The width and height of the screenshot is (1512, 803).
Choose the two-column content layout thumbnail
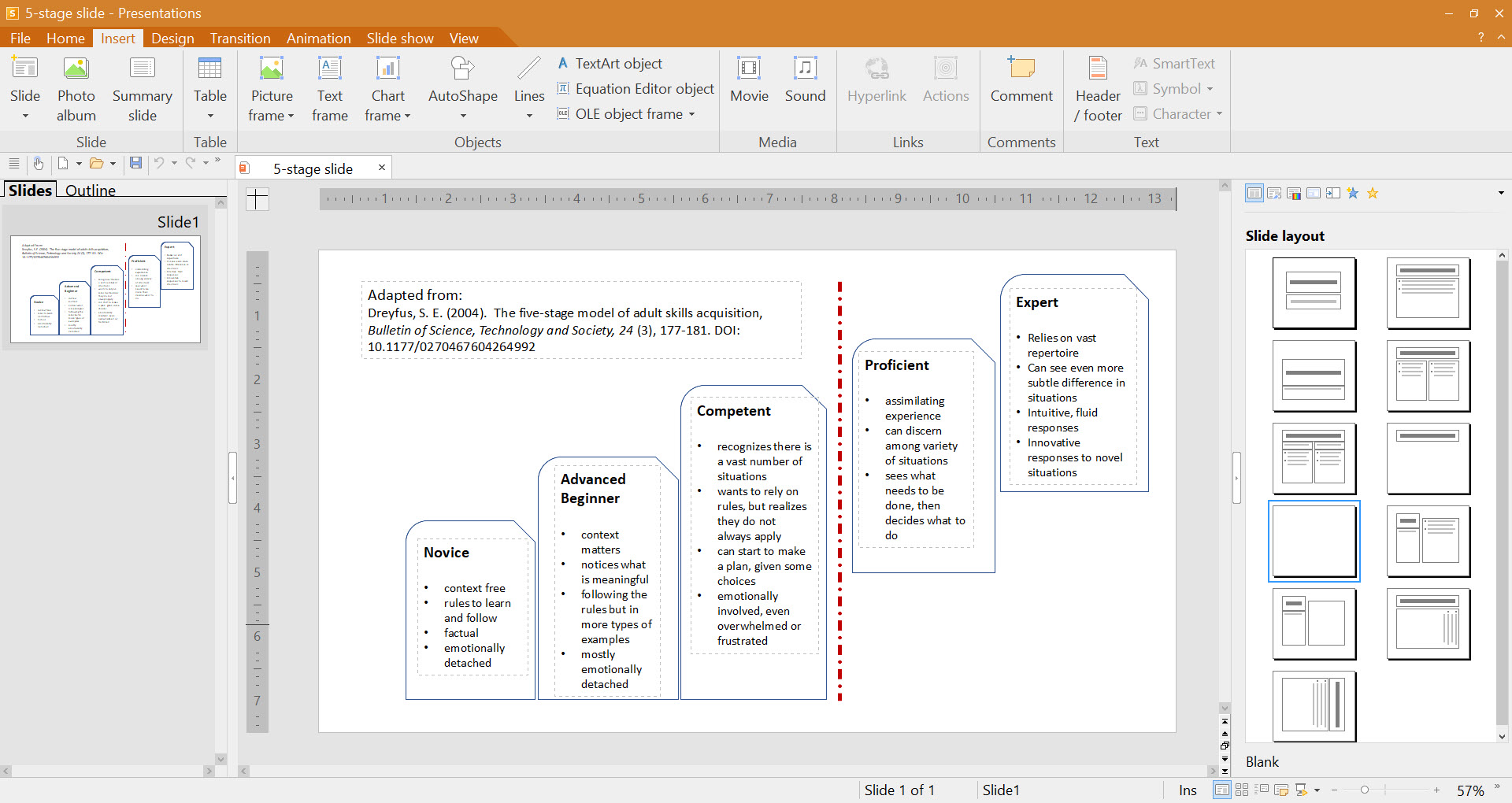[1429, 376]
